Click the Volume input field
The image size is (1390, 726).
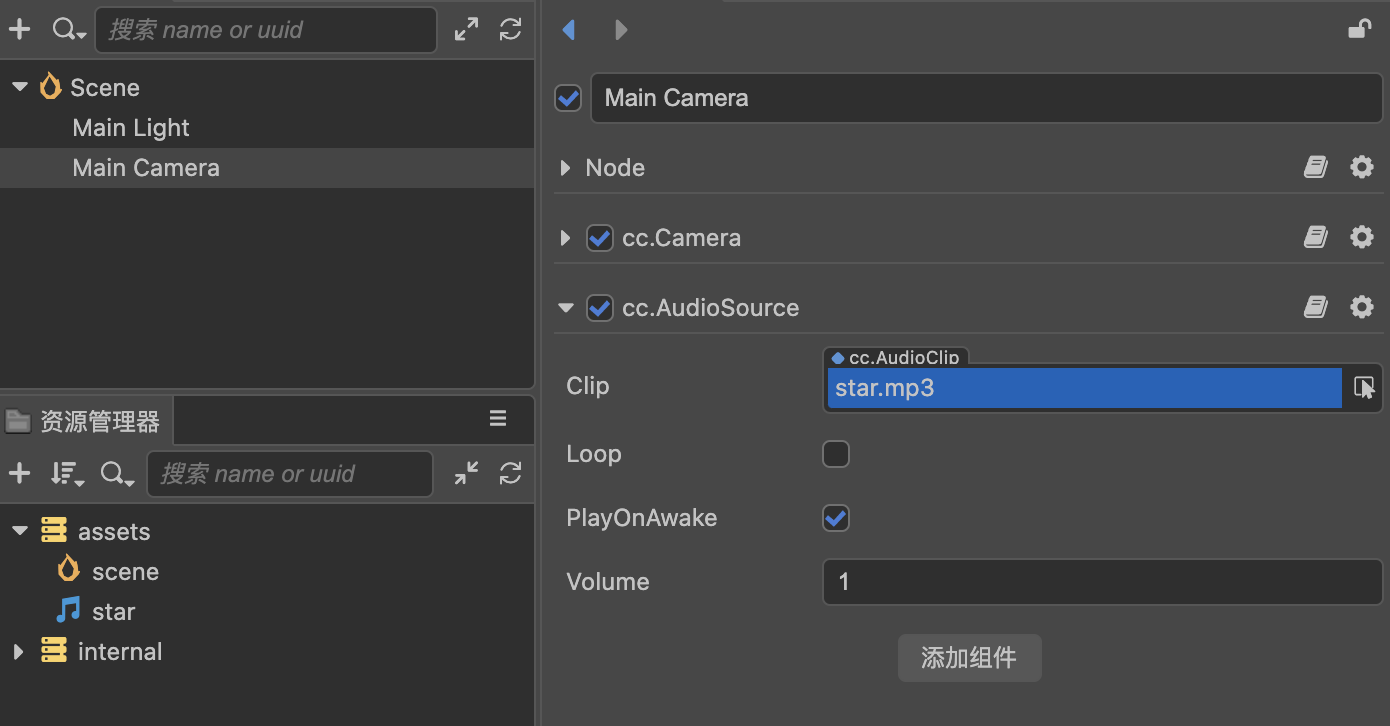pyautogui.click(x=1102, y=582)
